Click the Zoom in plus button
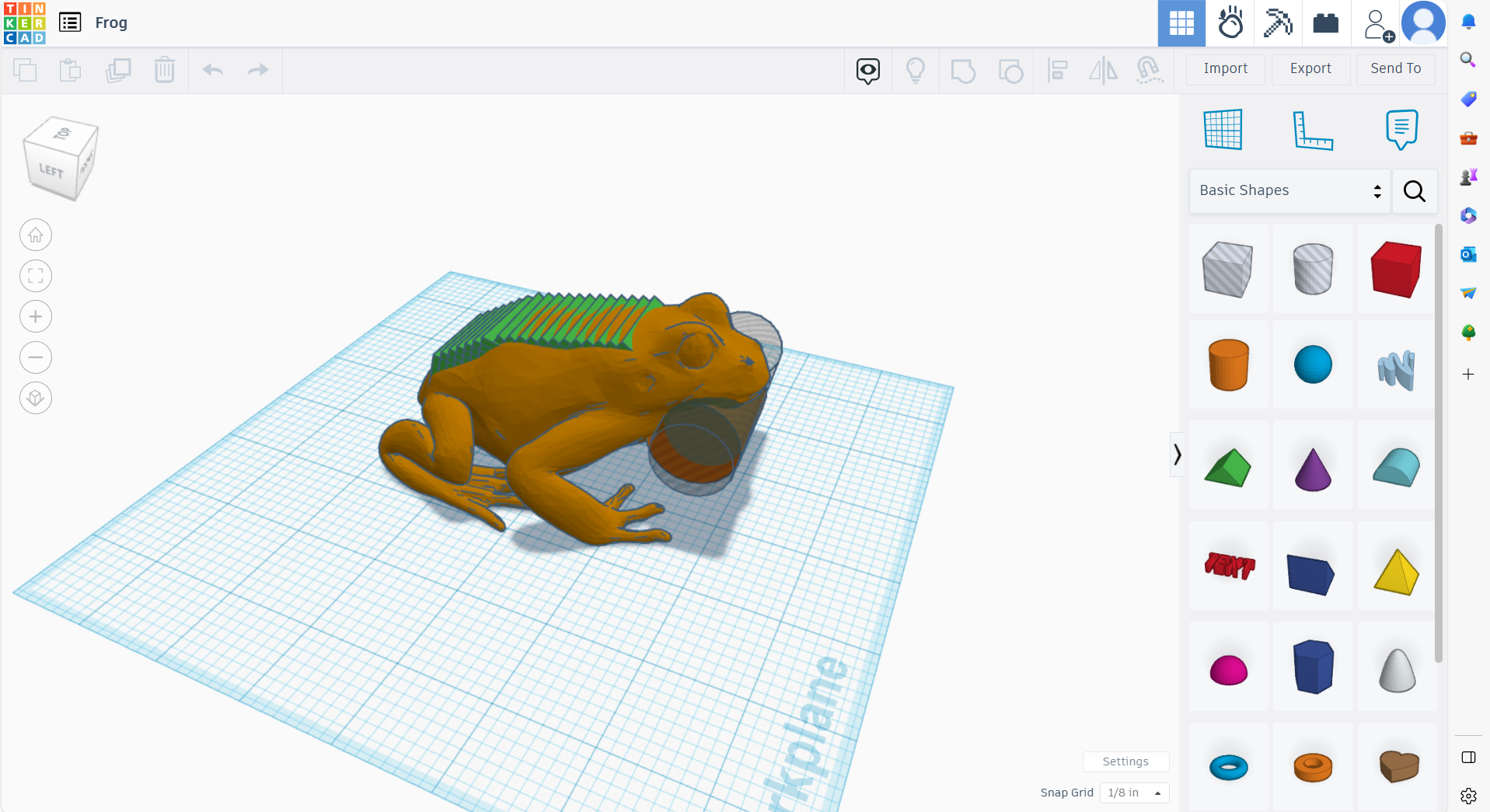Viewport: 1490px width, 812px height. (x=36, y=316)
